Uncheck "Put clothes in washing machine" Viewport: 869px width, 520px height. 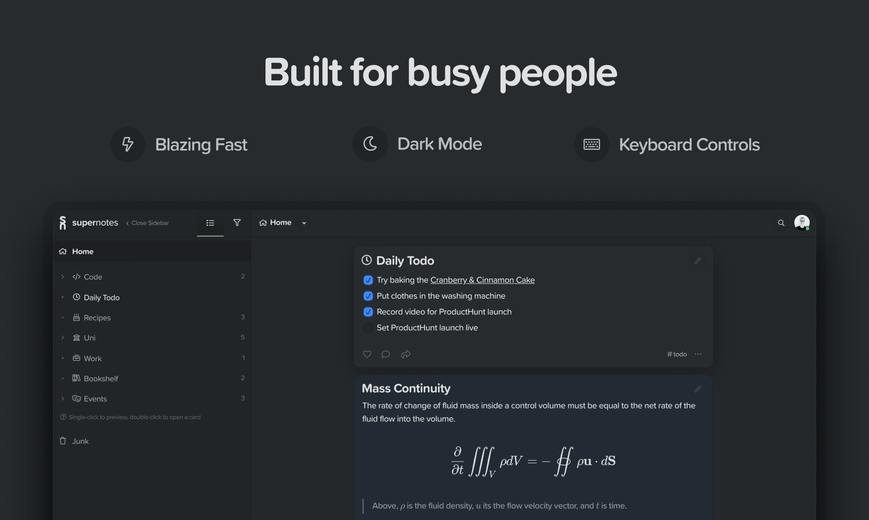pos(368,296)
